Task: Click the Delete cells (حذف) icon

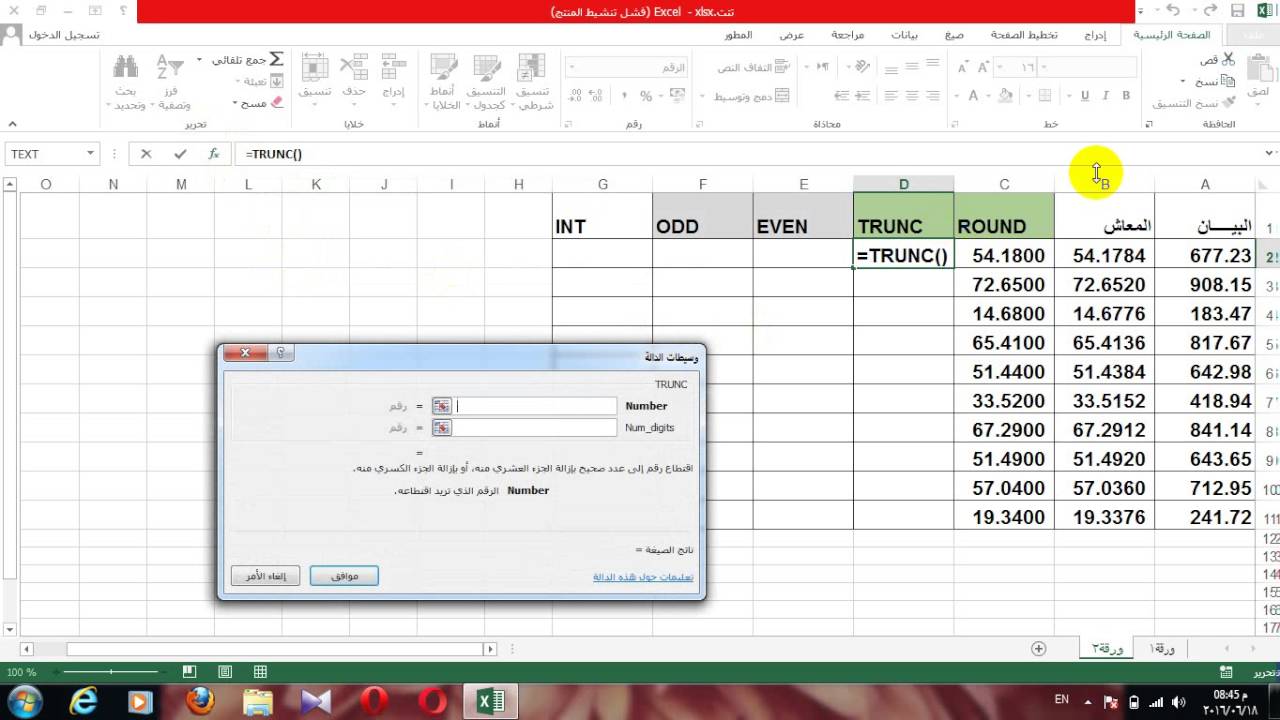Action: (354, 67)
